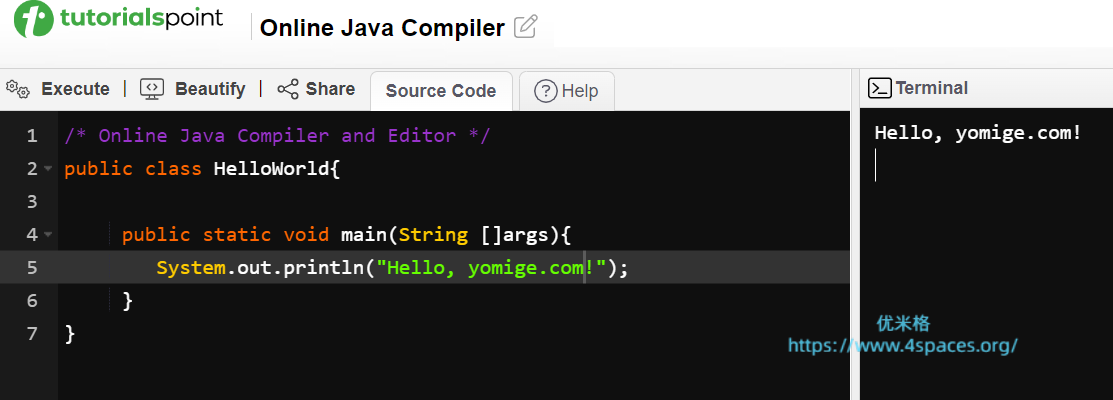Switch to the Source Code tab

440,91
